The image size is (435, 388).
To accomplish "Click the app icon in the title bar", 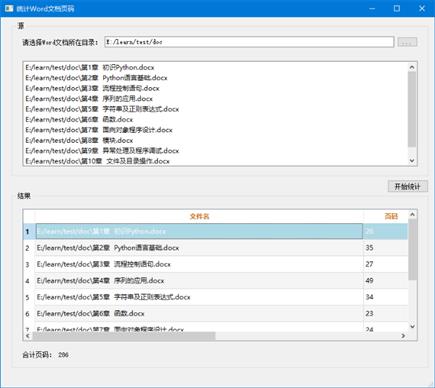I will (x=9, y=8).
